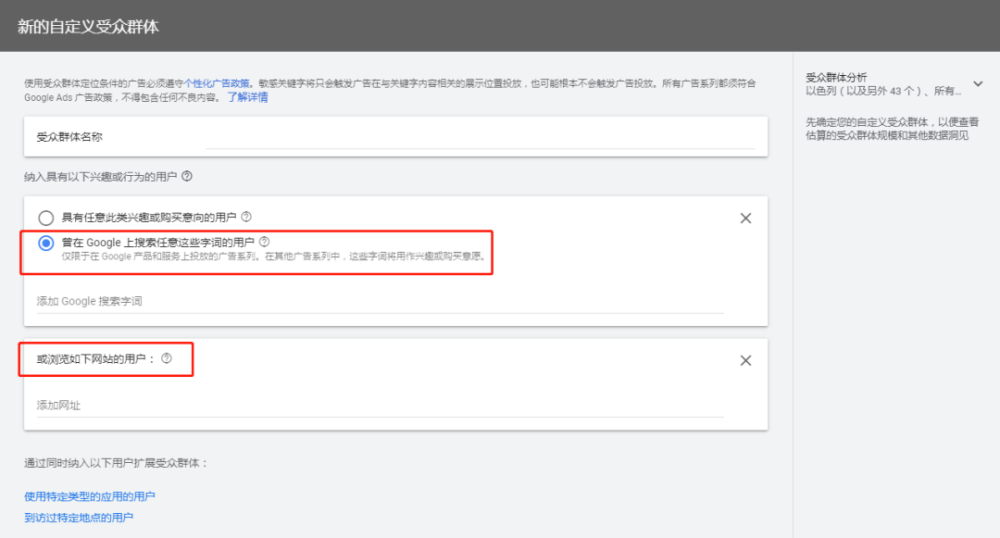Select radio '具有任意此类兴趣或购买意向的用户'
Image resolution: width=1000 pixels, height=538 pixels.
click(x=46, y=218)
